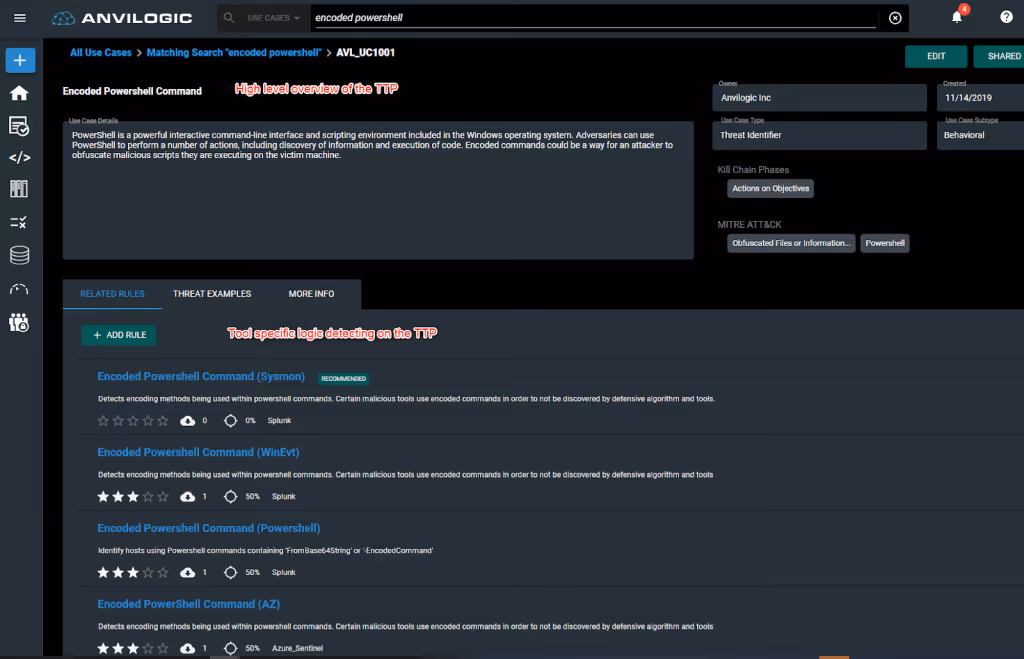Open the hamburger navigation menu
1024x659 pixels.
(20, 18)
